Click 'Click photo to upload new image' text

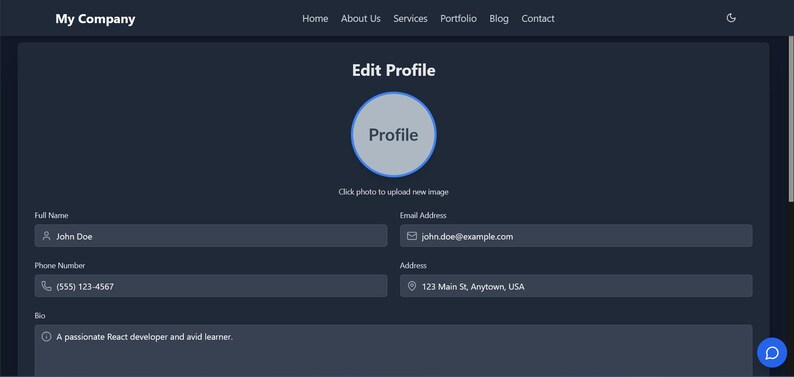393,192
